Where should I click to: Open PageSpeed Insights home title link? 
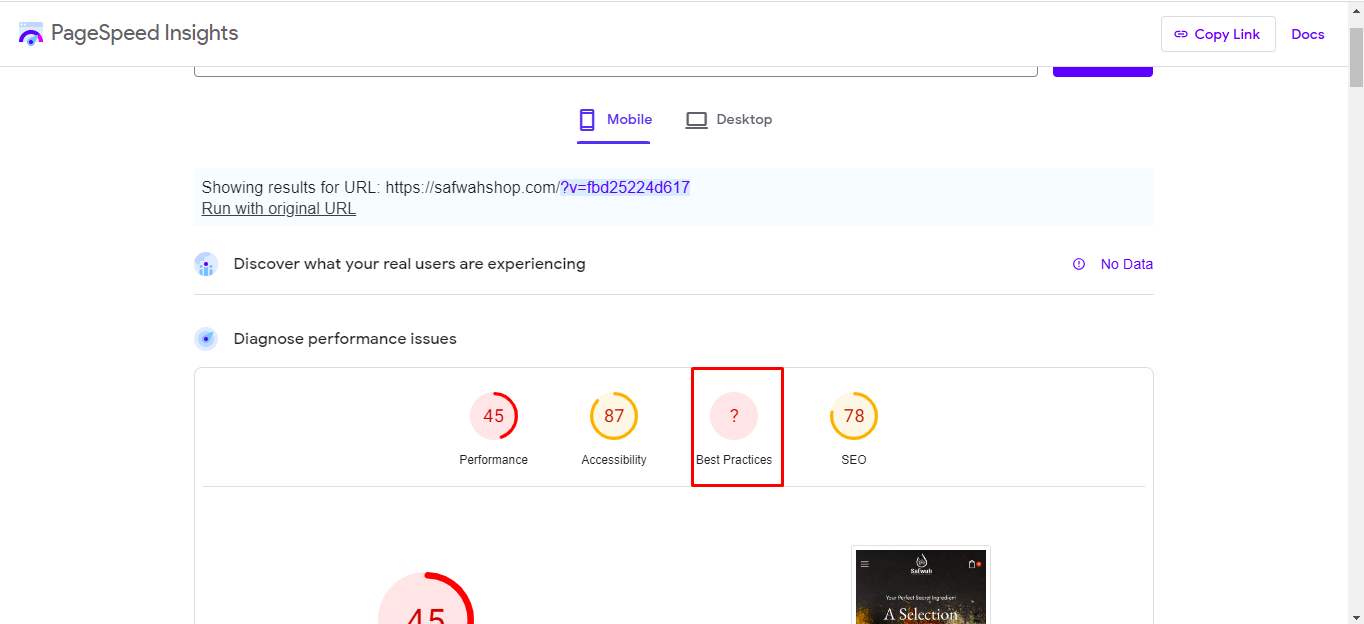pyautogui.click(x=144, y=33)
